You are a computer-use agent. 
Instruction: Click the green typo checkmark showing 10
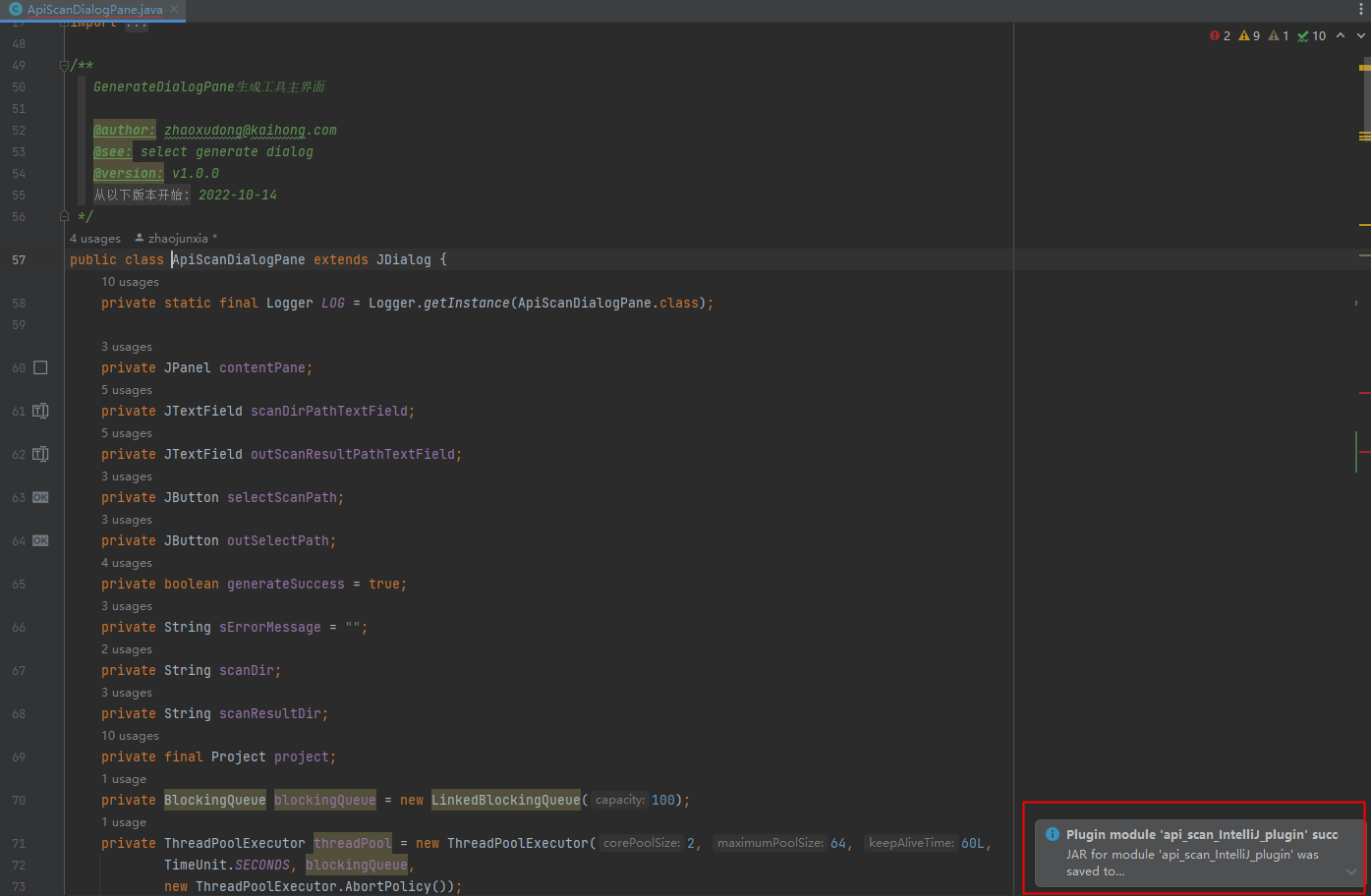coord(1311,35)
